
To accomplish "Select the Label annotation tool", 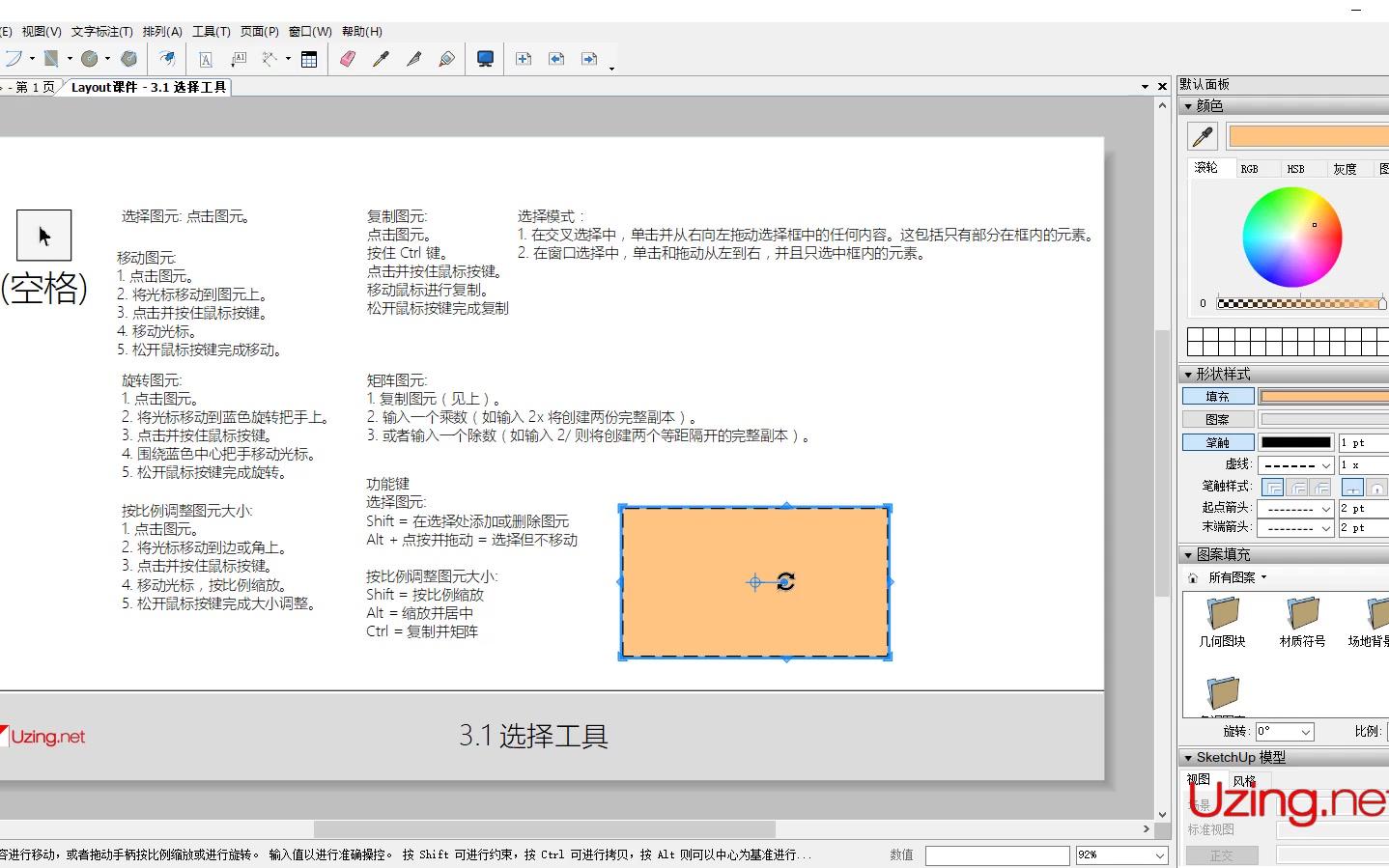I will click(239, 58).
